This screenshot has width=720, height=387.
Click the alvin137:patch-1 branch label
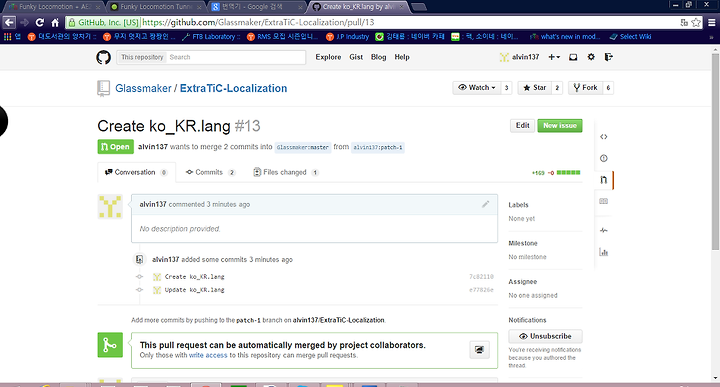point(378,147)
